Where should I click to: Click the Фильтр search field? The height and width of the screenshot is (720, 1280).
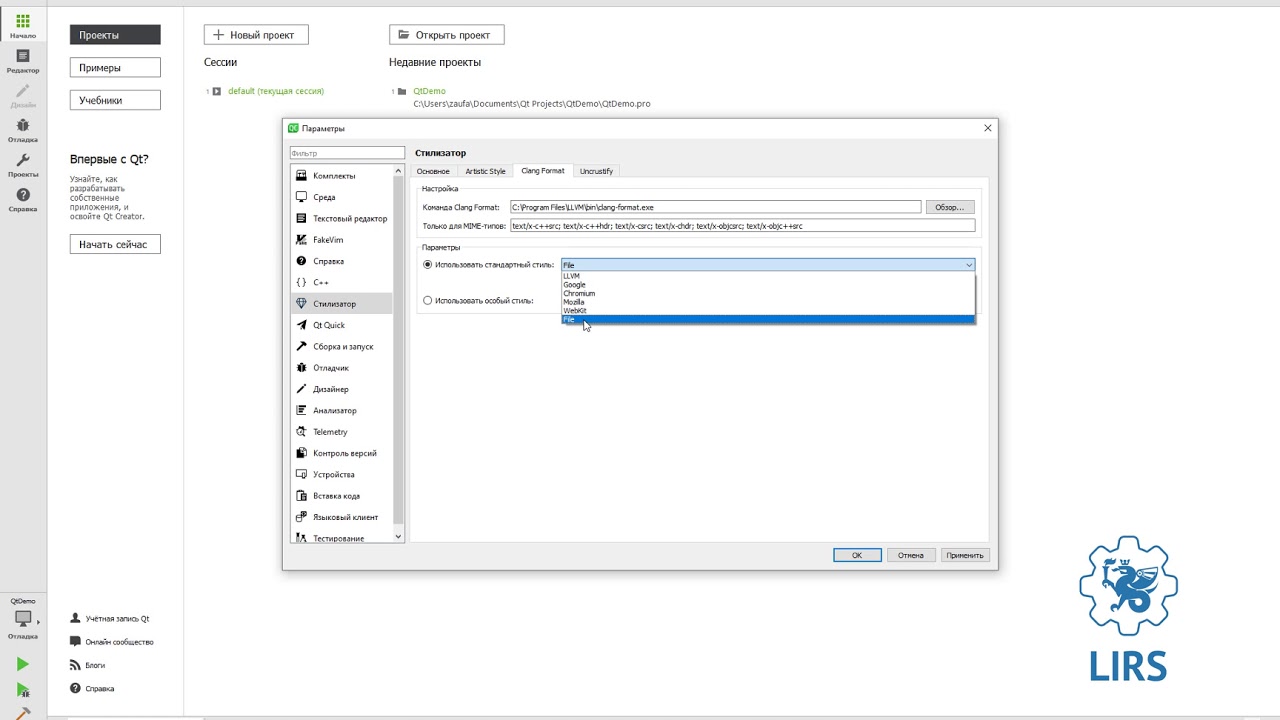[x=347, y=154]
